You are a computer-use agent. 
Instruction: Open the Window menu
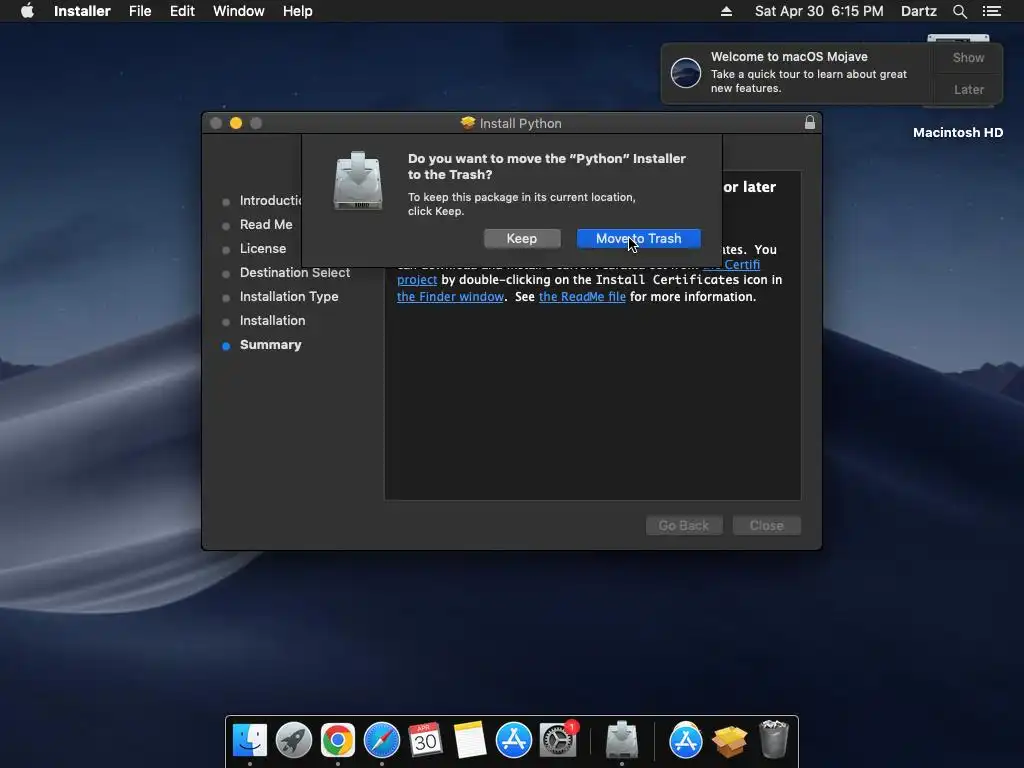[238, 11]
